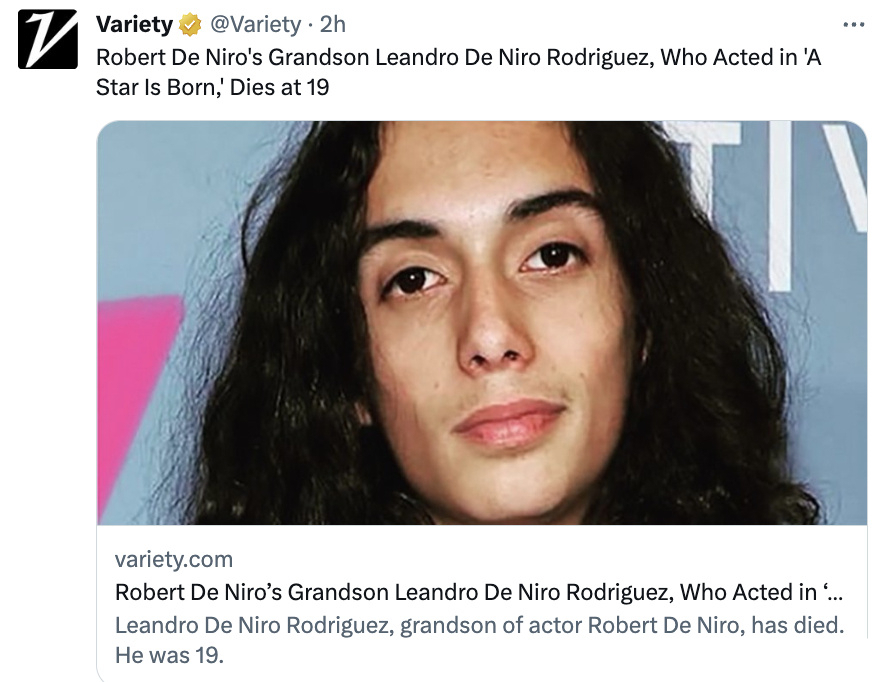Viewport: 886px width, 682px height.
Task: Click "Star Is Born,' Dies at 19" tweet line
Action: click(212, 88)
